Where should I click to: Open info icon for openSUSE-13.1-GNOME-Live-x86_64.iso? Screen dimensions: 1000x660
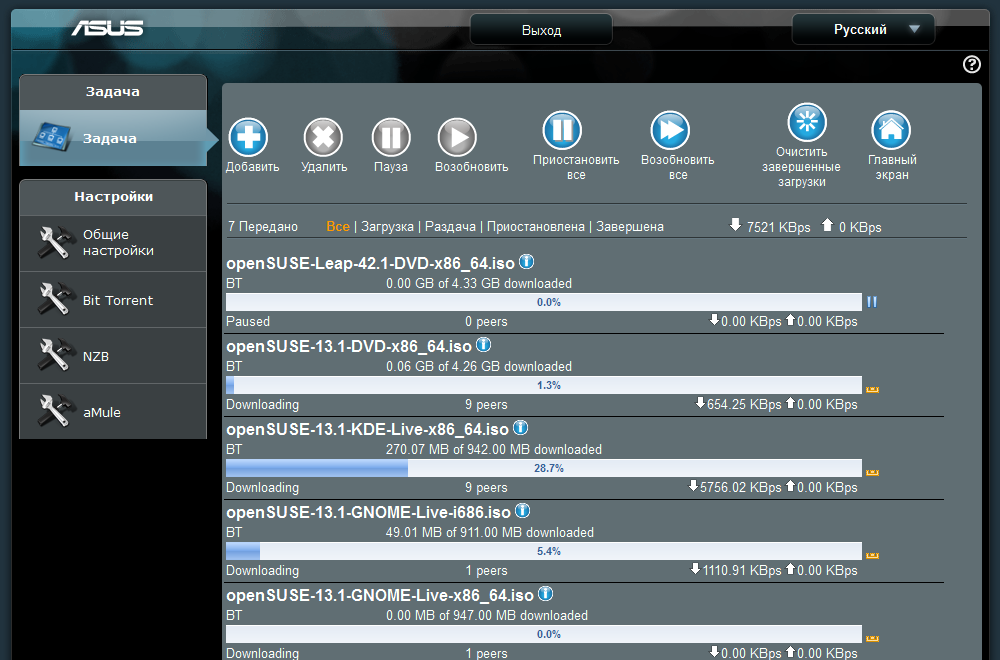click(x=545, y=594)
